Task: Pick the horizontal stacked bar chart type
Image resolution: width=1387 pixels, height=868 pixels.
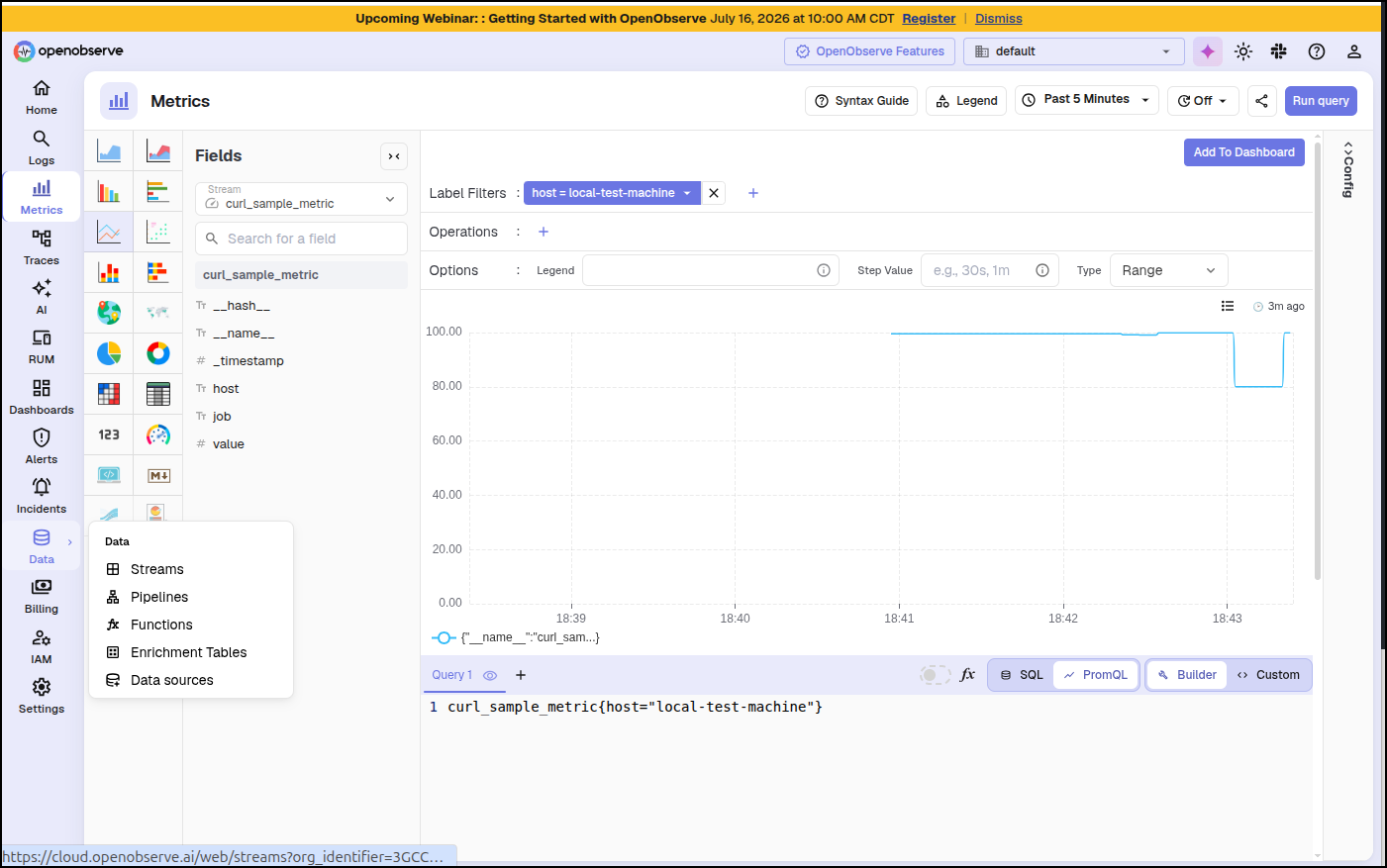Action: click(x=158, y=272)
